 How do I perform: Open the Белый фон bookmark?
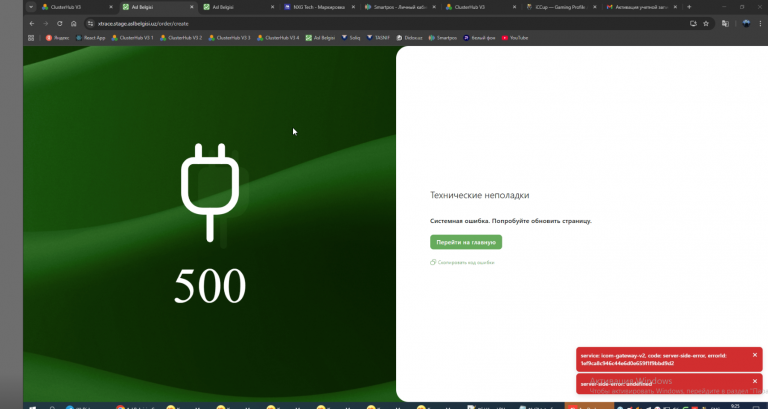480,38
